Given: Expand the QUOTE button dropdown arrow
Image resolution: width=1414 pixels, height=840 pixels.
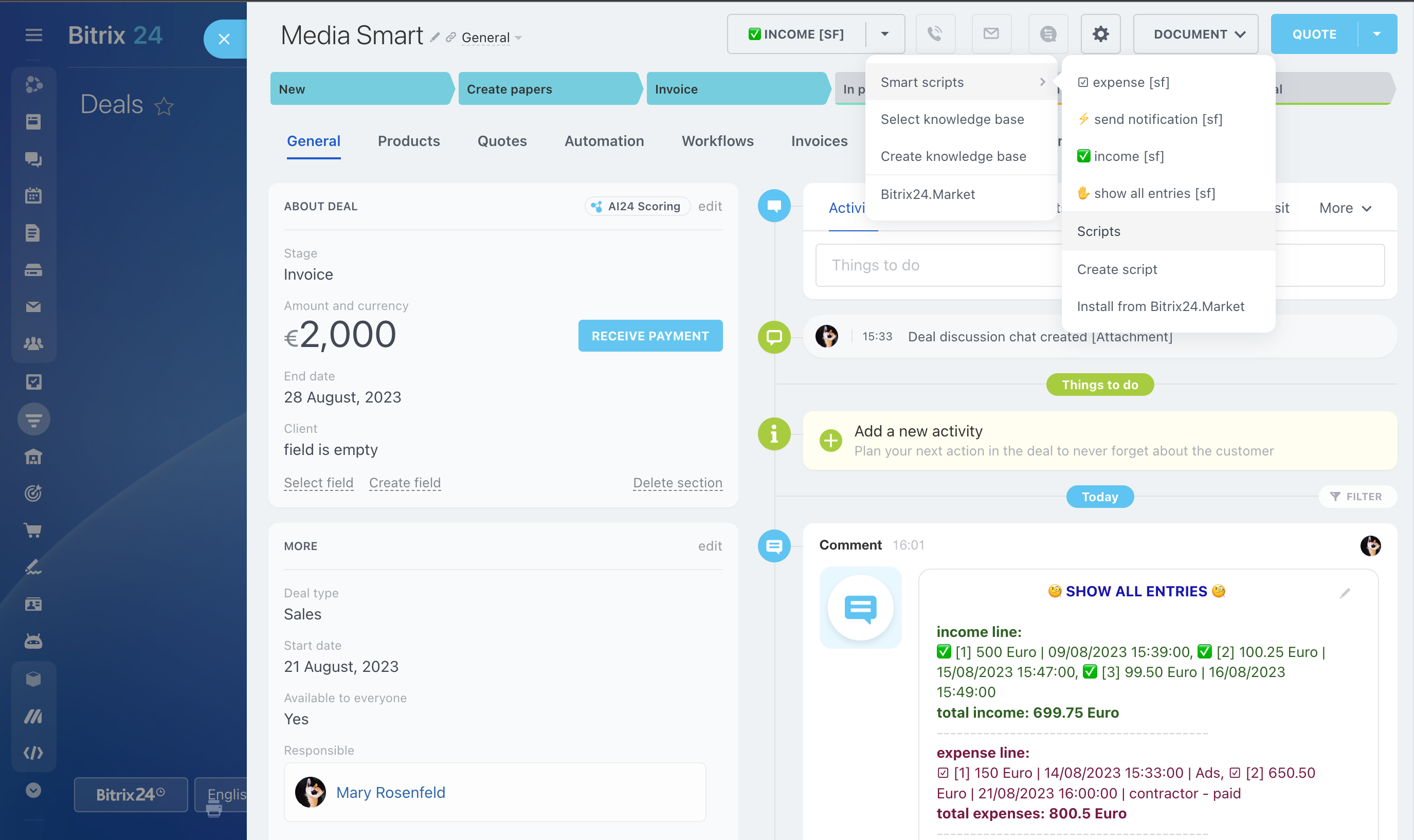Looking at the screenshot, I should [x=1376, y=34].
